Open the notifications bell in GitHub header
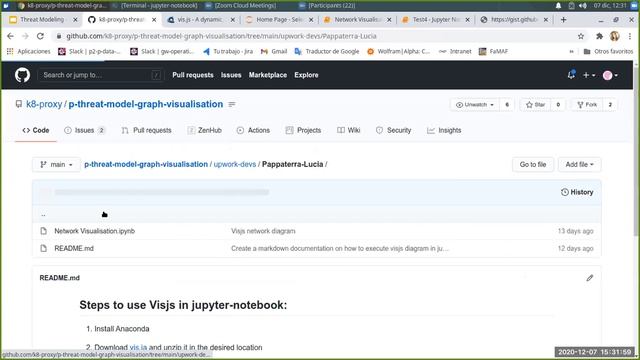This screenshot has height=360, width=640. pyautogui.click(x=571, y=75)
